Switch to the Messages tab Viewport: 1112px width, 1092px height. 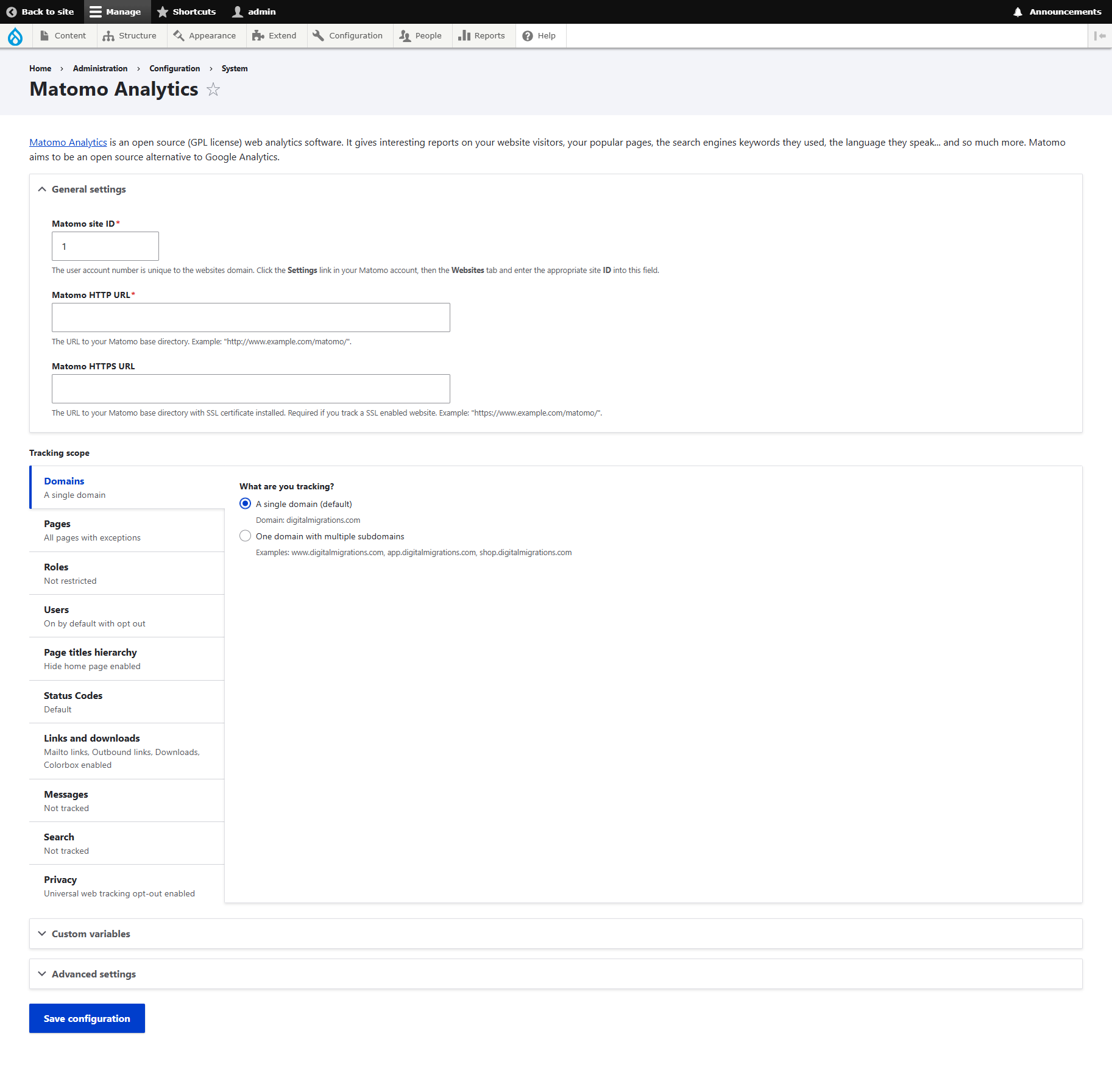click(127, 801)
